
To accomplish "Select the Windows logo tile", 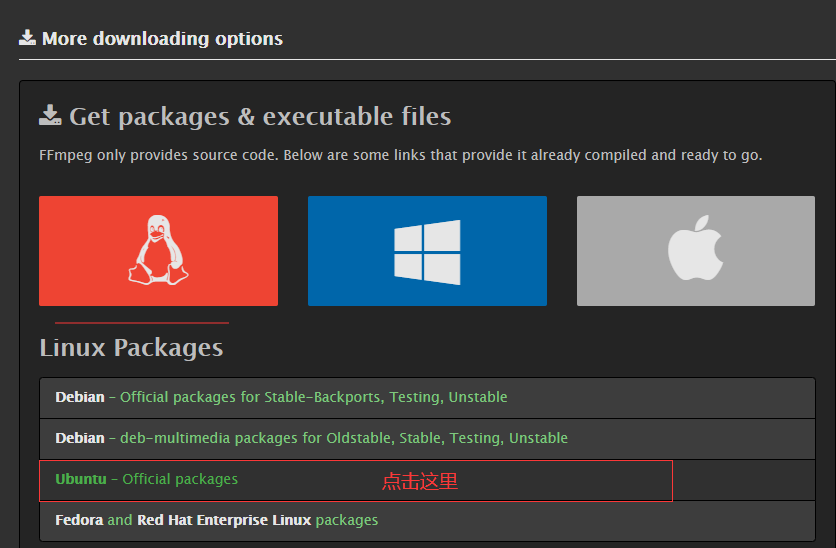I will (x=427, y=251).
